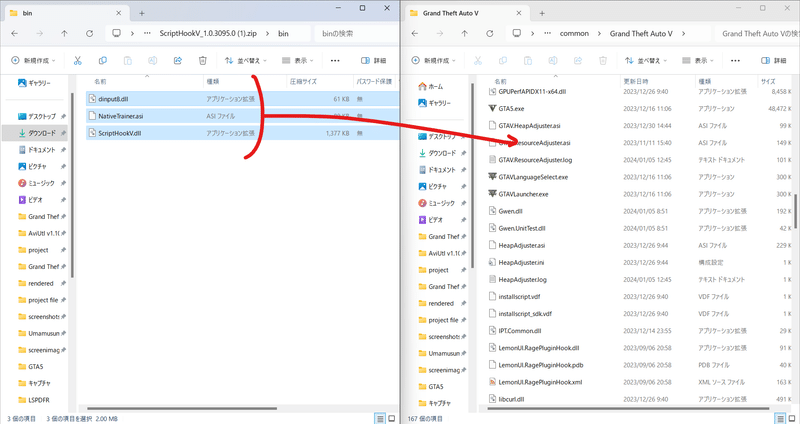Click ScriptHookV zip breadcrumb in address bar
The height and width of the screenshot is (424, 800).
[x=208, y=34]
